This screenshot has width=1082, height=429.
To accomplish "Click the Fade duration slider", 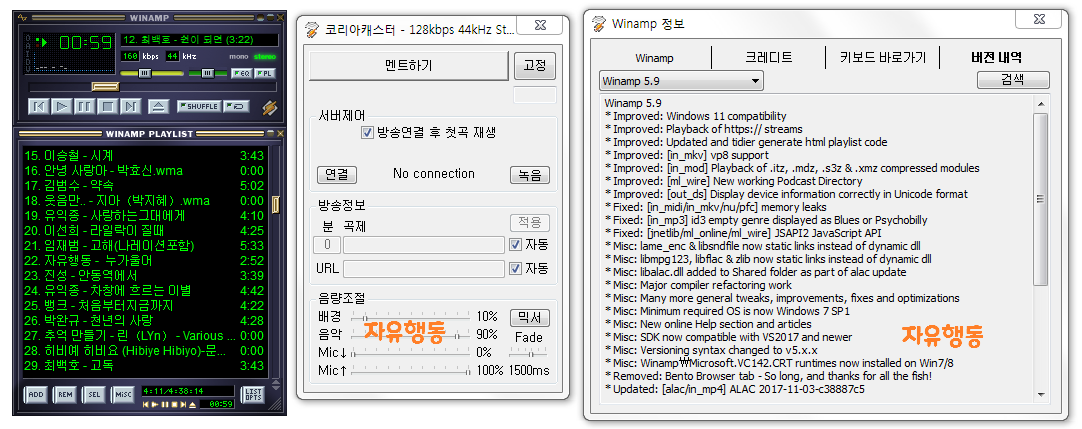I will tap(529, 352).
